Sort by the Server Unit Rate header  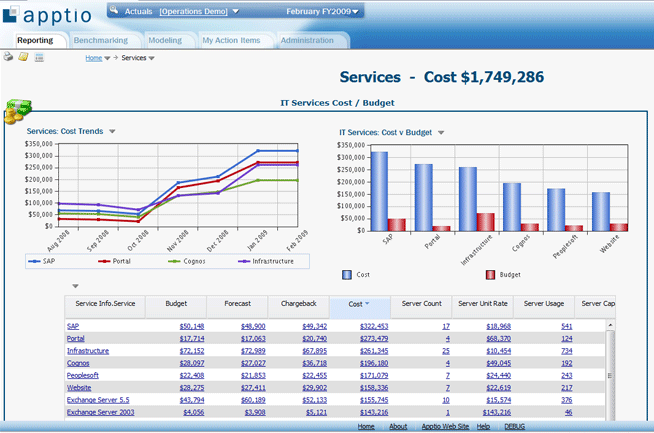483,307
